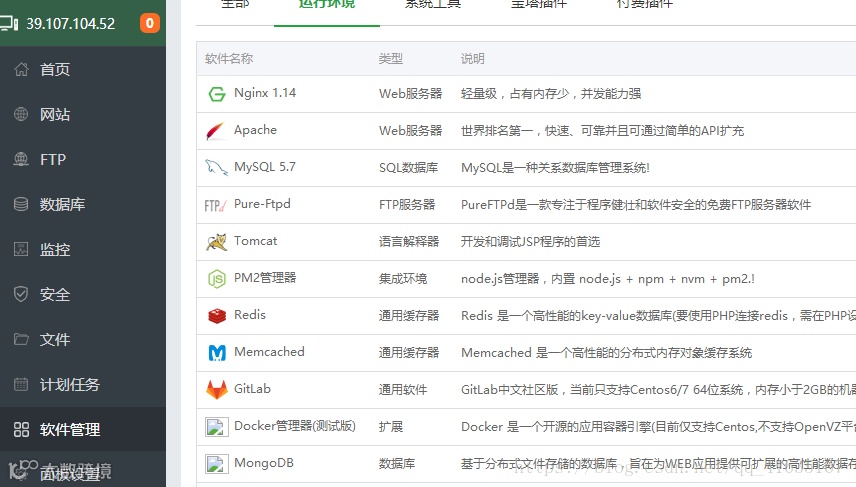The image size is (856, 487).
Task: Click the MongoDB software name
Action: (x=264, y=463)
